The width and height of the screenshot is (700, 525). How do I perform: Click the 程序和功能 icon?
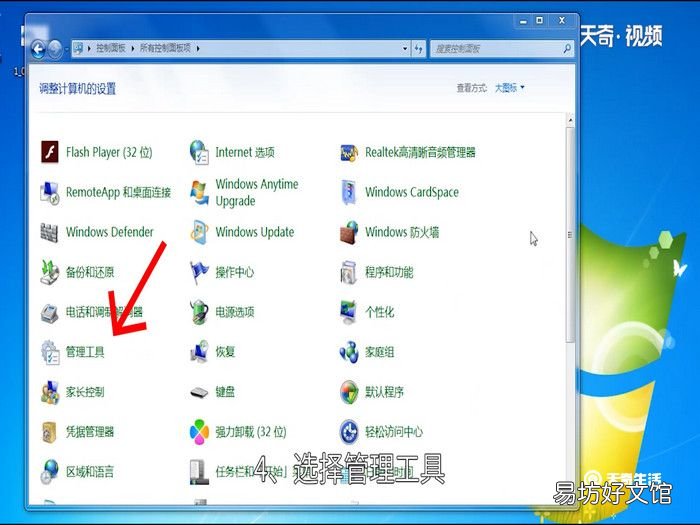point(348,272)
